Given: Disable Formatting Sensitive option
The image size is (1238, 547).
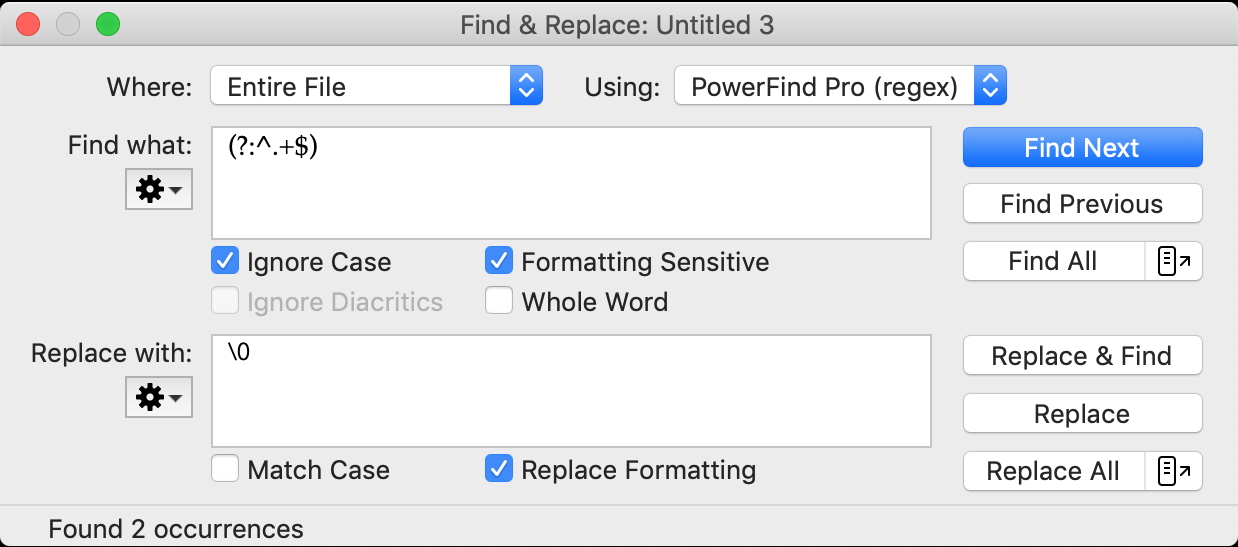Looking at the screenshot, I should [x=499, y=262].
